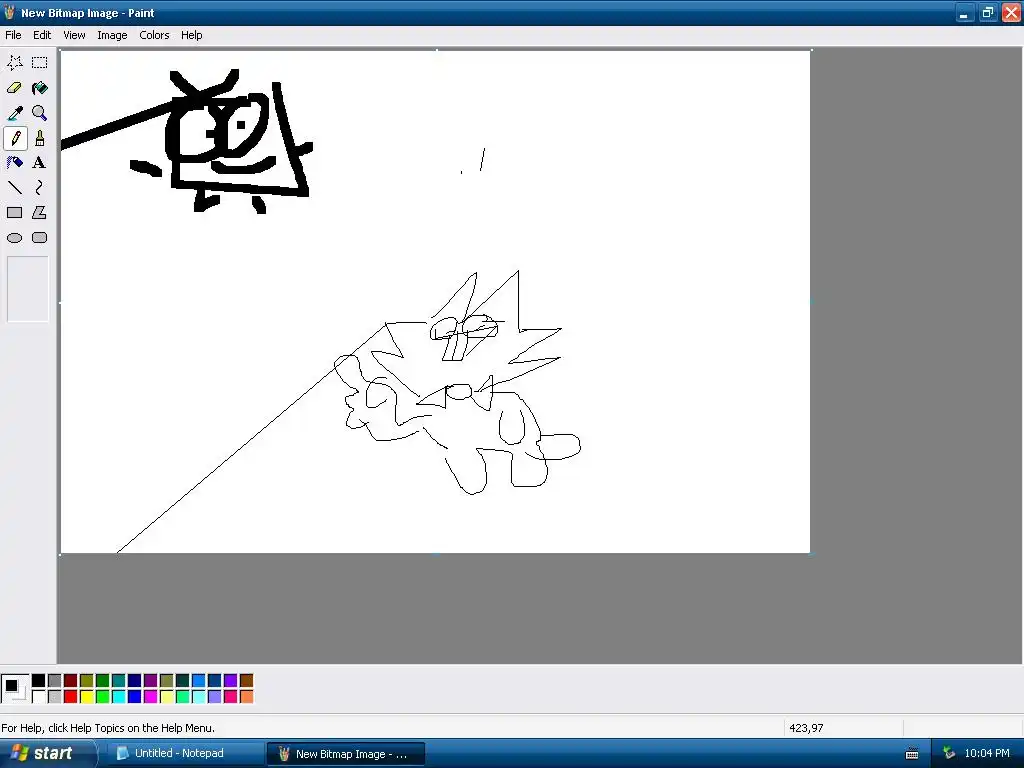The image size is (1024, 768).
Task: Minimize the Paint window
Action: tap(965, 12)
